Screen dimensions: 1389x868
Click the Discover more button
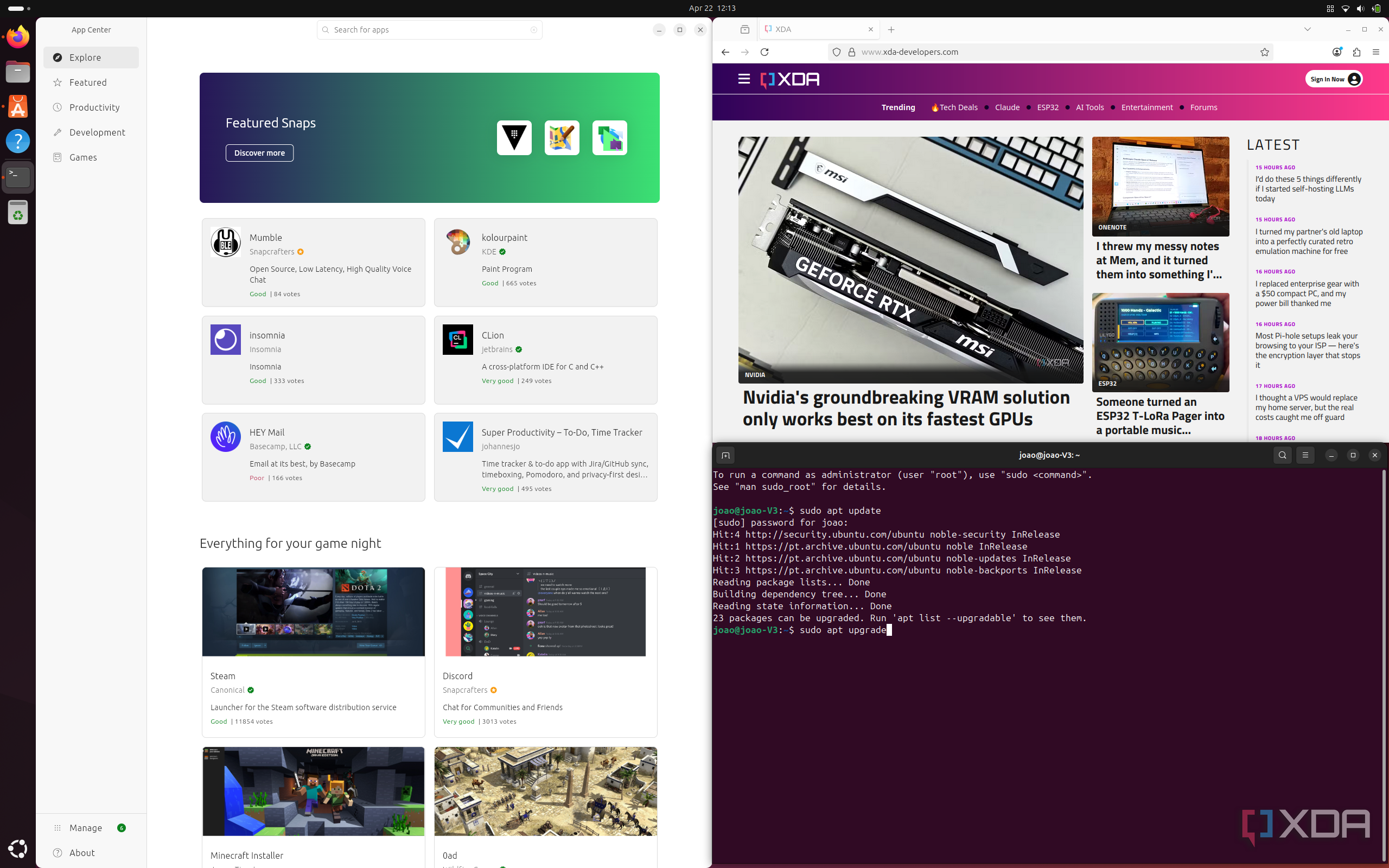click(259, 152)
